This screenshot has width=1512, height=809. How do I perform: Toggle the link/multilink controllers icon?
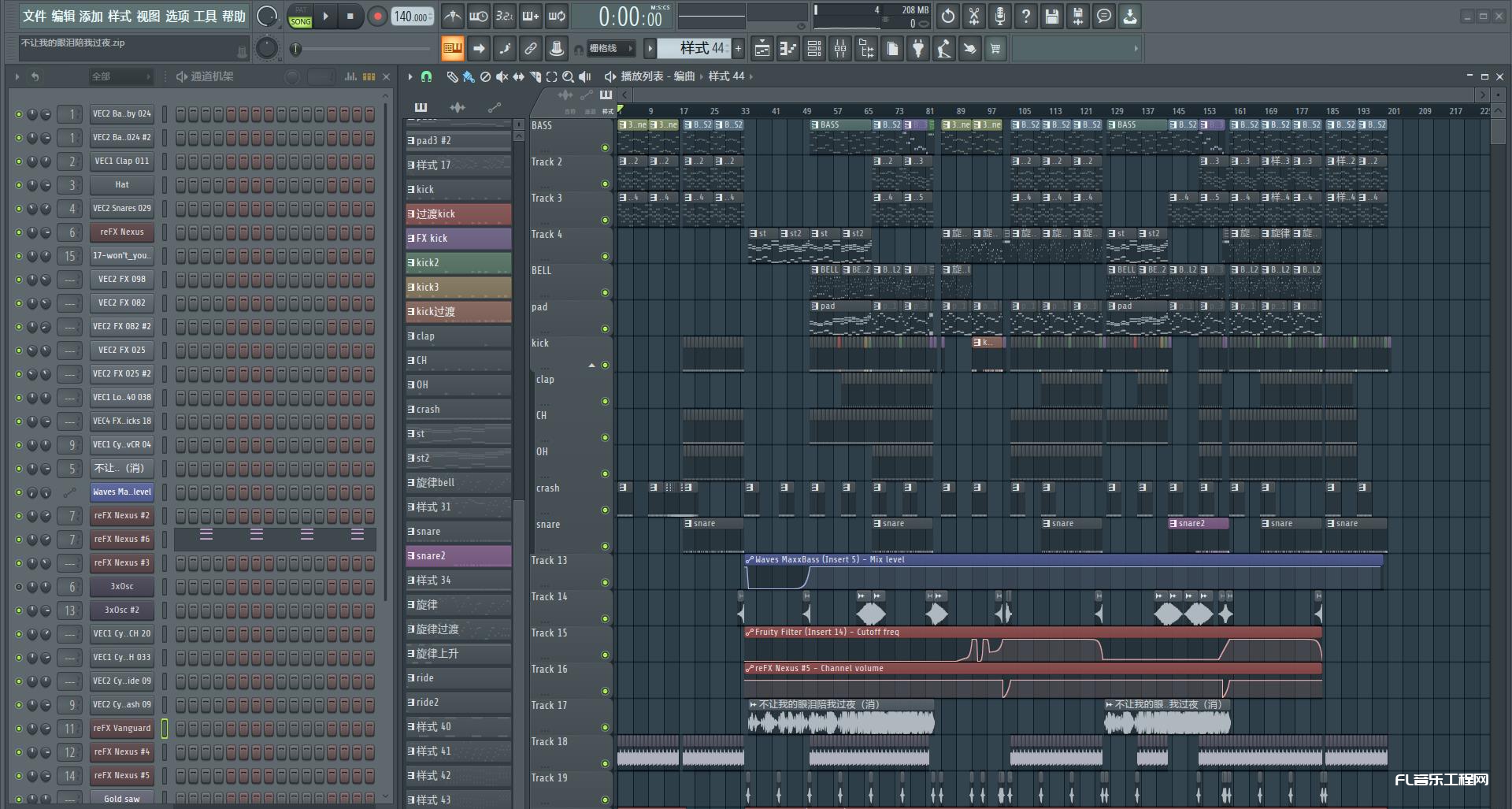pos(530,48)
